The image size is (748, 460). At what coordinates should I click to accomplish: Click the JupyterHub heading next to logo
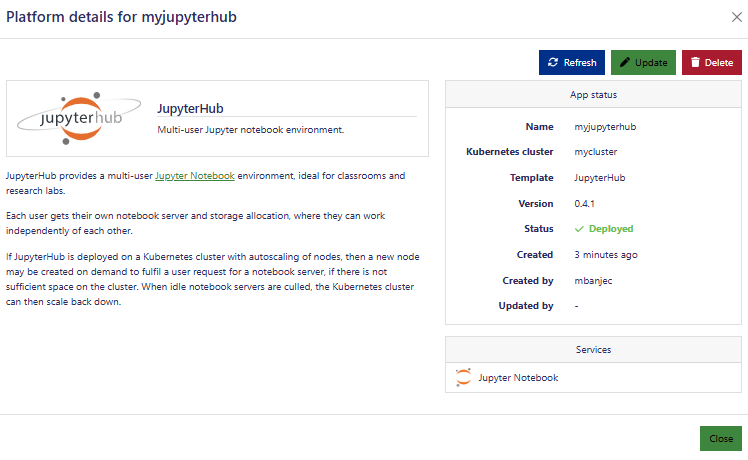pyautogui.click(x=188, y=108)
